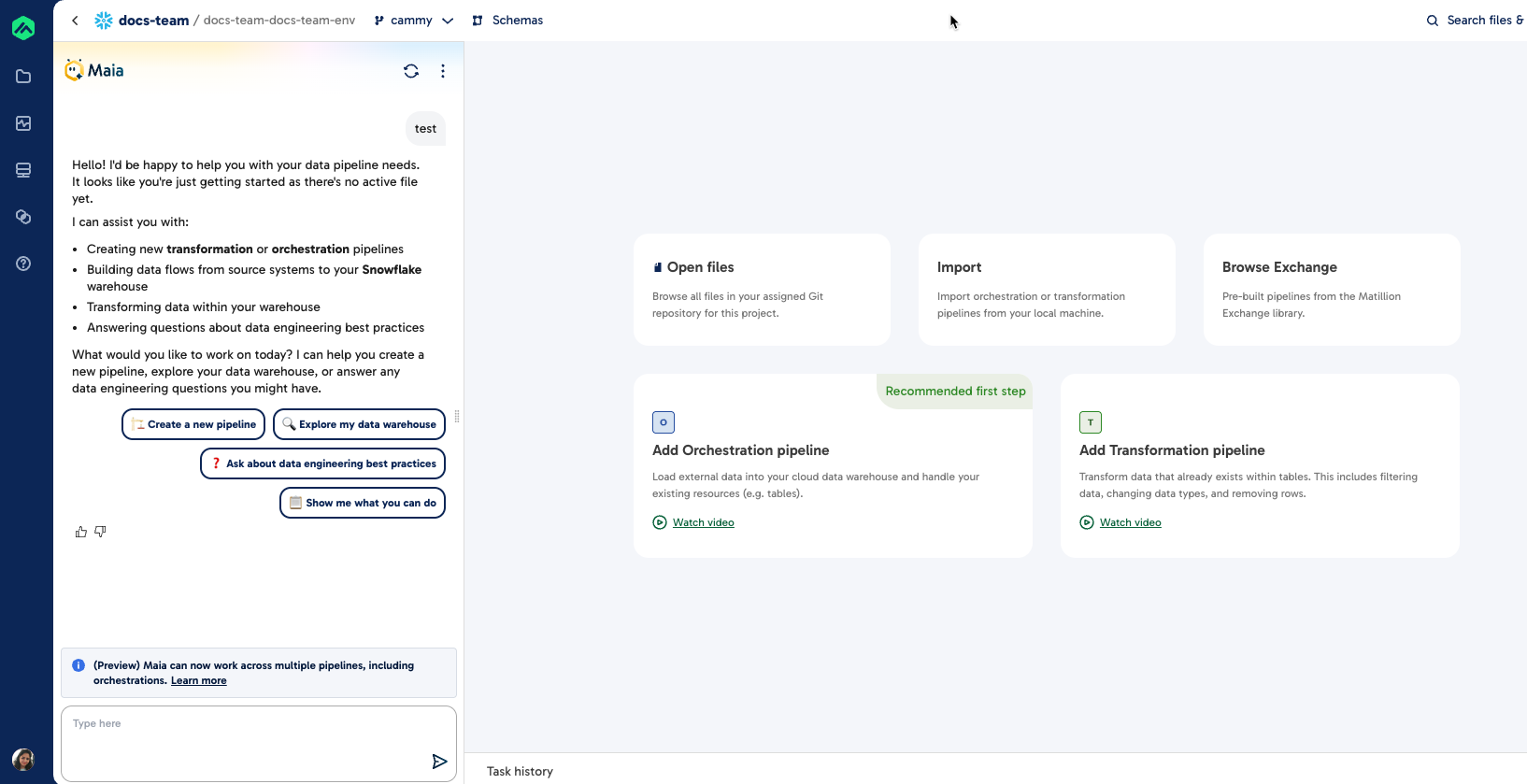Refresh the Maia conversation
The width and height of the screenshot is (1527, 784).
411,71
